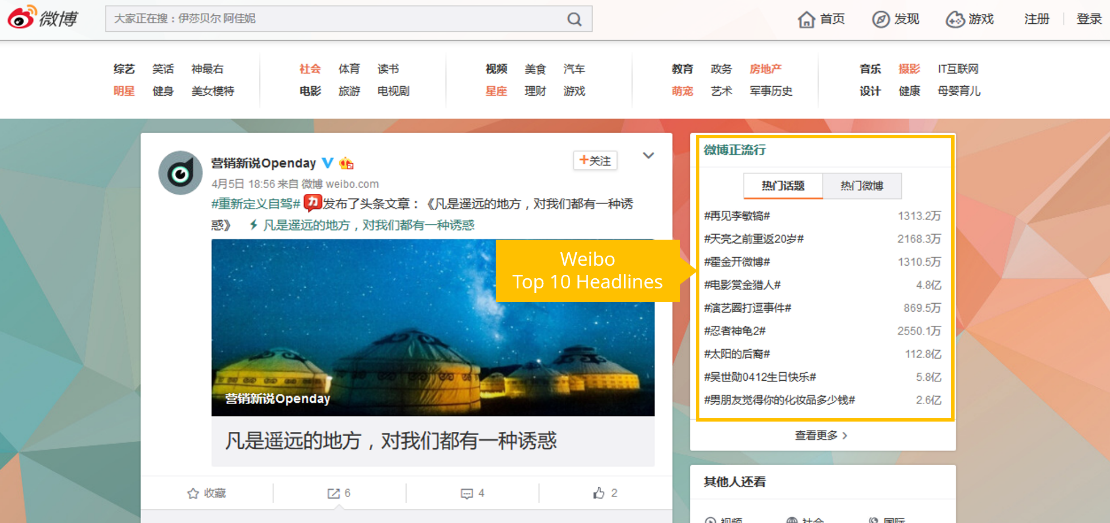
Task: Select the 母婴育儿 category
Action: click(959, 91)
